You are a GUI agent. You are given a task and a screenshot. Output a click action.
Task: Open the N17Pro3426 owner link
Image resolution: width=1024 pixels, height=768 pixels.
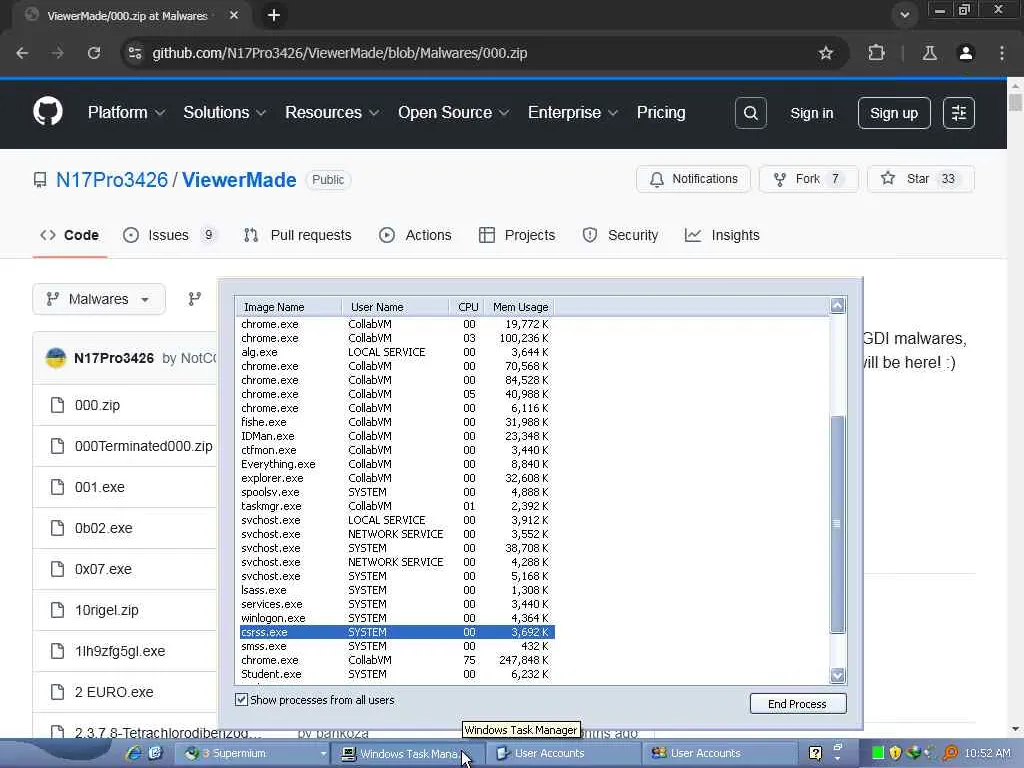[112, 180]
